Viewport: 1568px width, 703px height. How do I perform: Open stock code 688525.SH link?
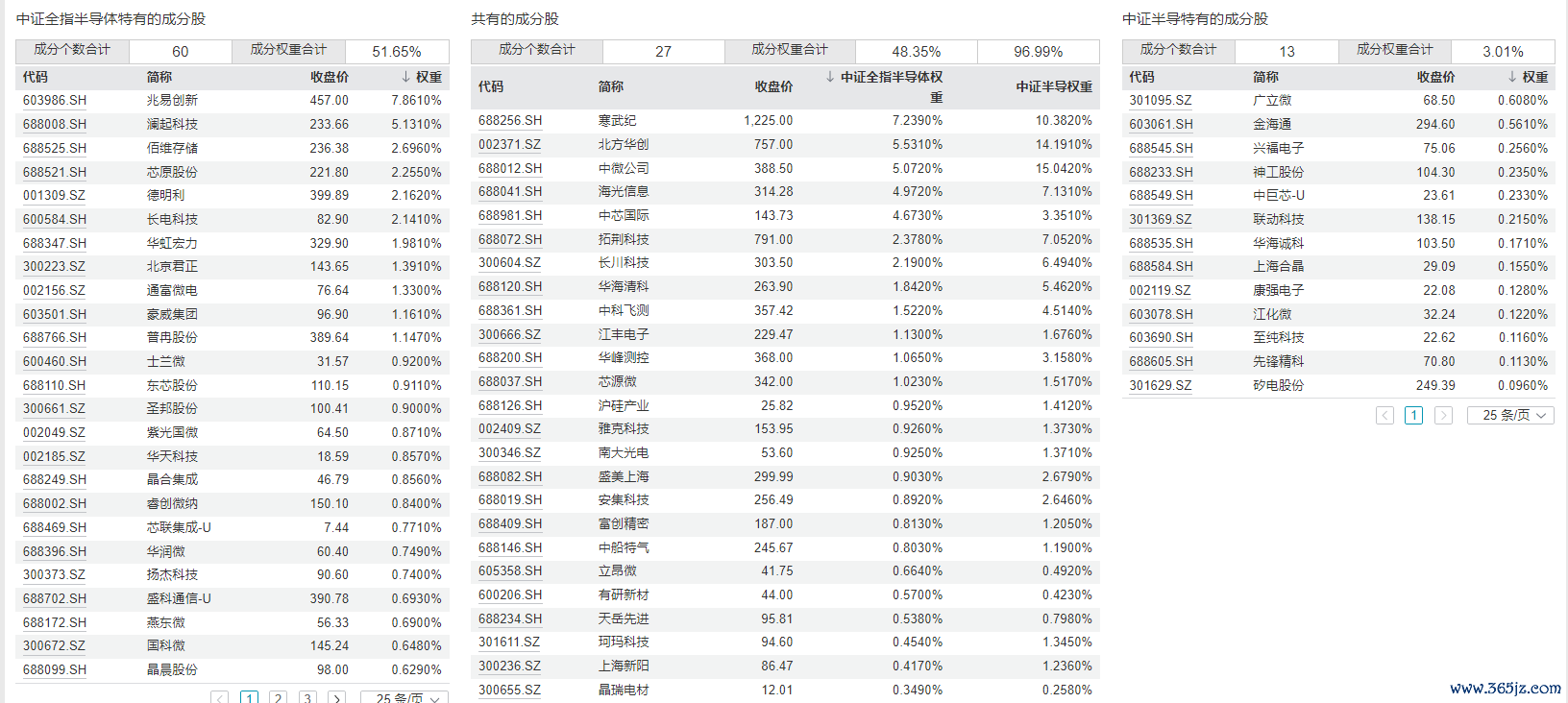pos(55,149)
